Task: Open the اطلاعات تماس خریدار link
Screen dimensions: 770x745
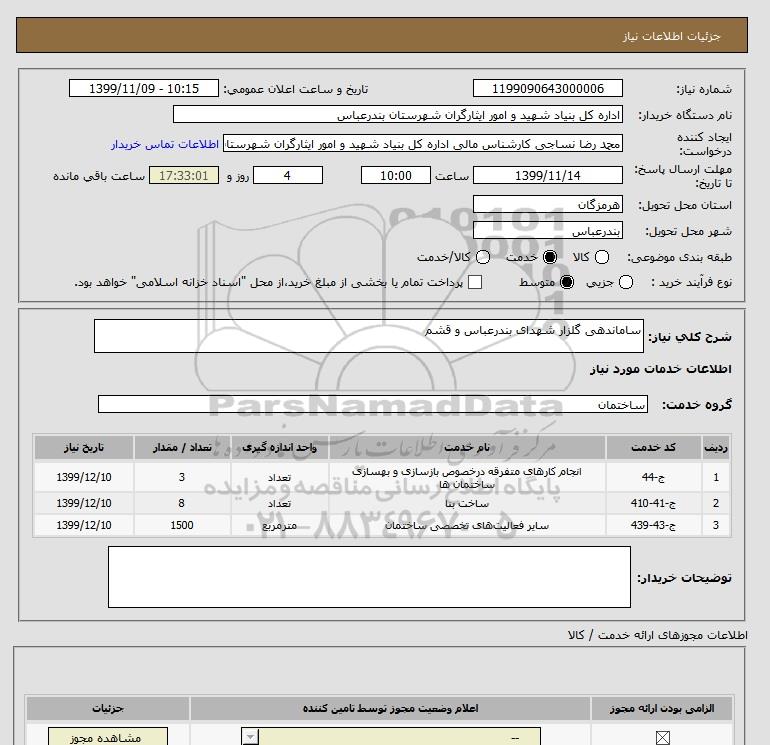Action: pyautogui.click(x=165, y=144)
